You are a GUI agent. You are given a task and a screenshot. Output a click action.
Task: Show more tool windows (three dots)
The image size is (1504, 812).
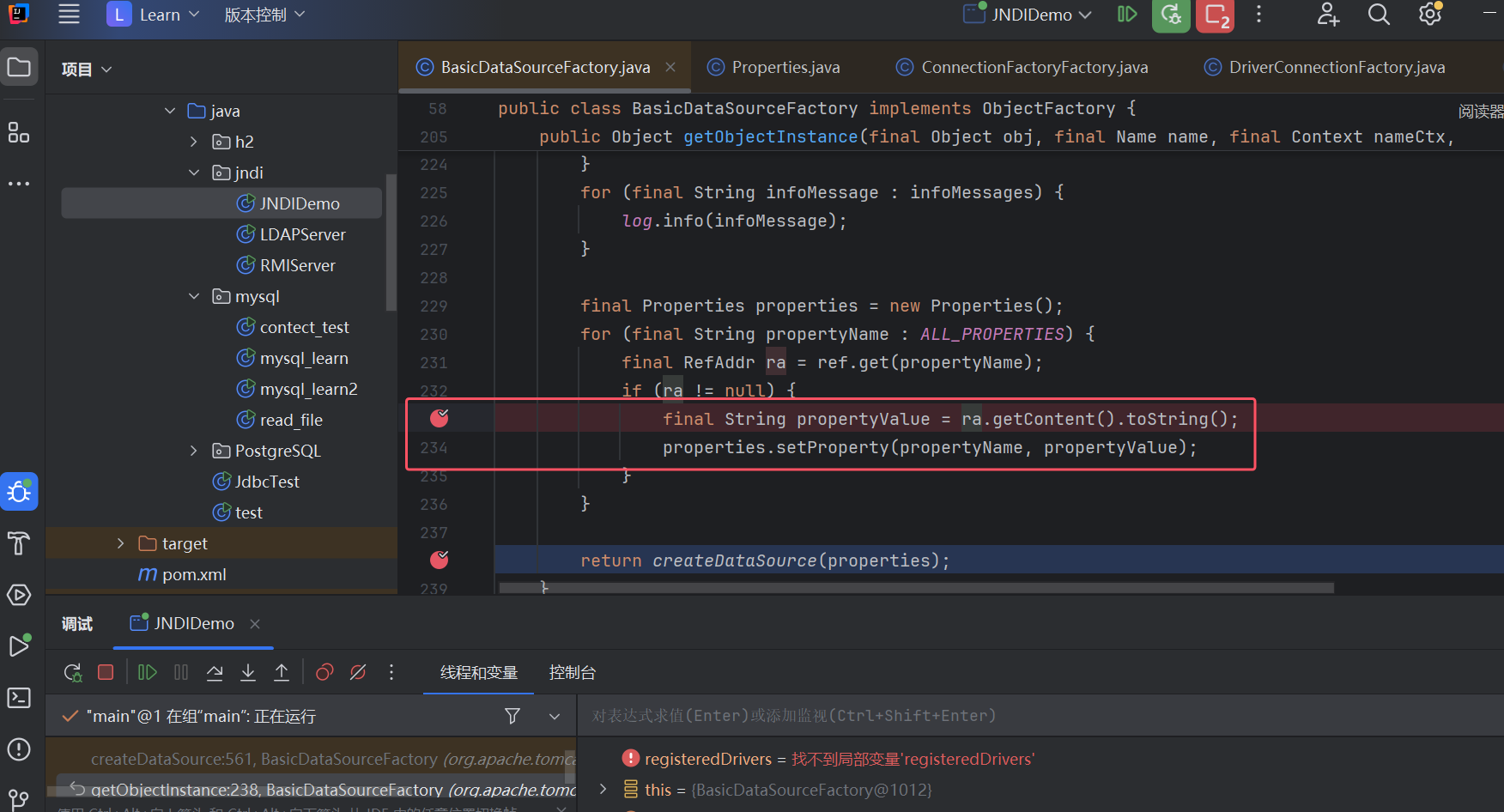click(x=19, y=184)
